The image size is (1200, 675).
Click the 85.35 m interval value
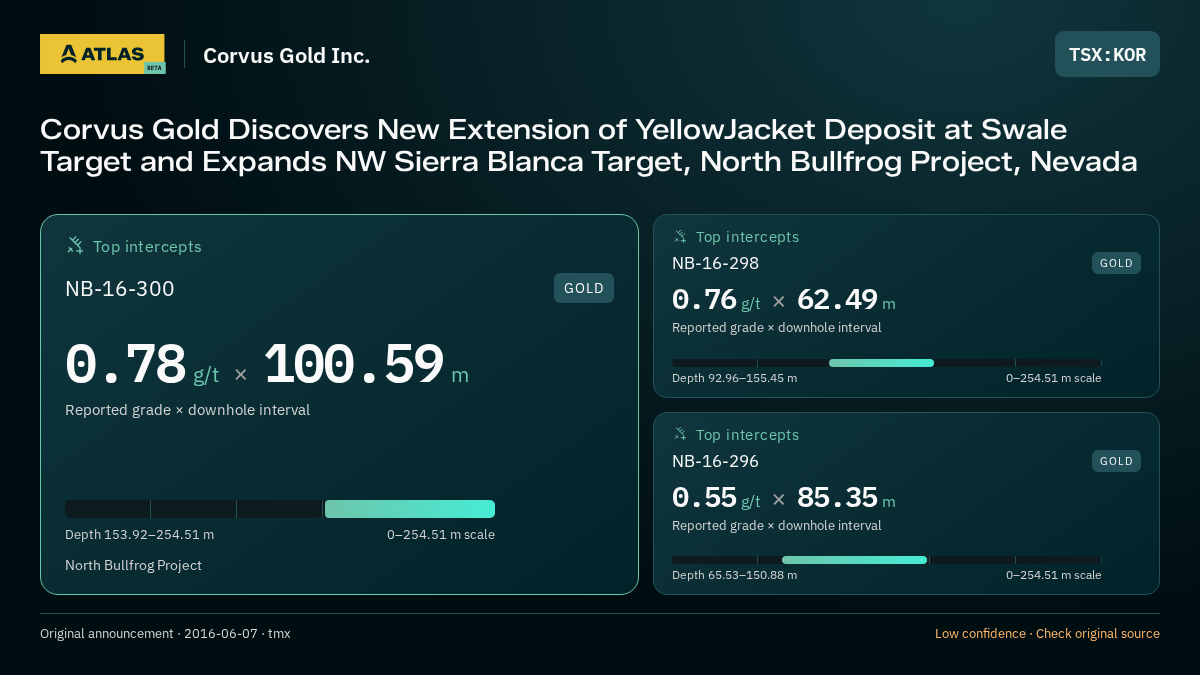(846, 498)
